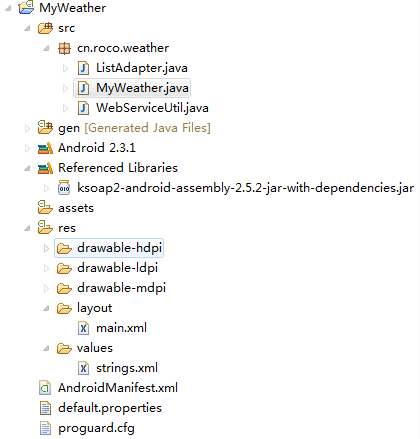Select the main.xml file name
This screenshot has height=439, width=420.
121,328
